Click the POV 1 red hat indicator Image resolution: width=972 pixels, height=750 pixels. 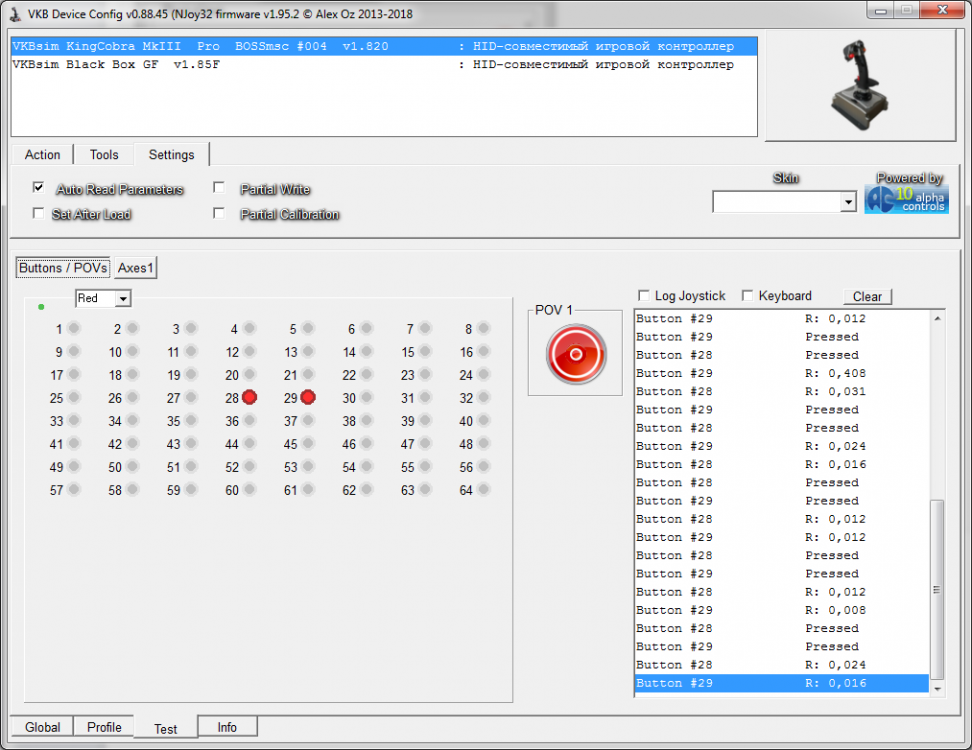point(575,354)
